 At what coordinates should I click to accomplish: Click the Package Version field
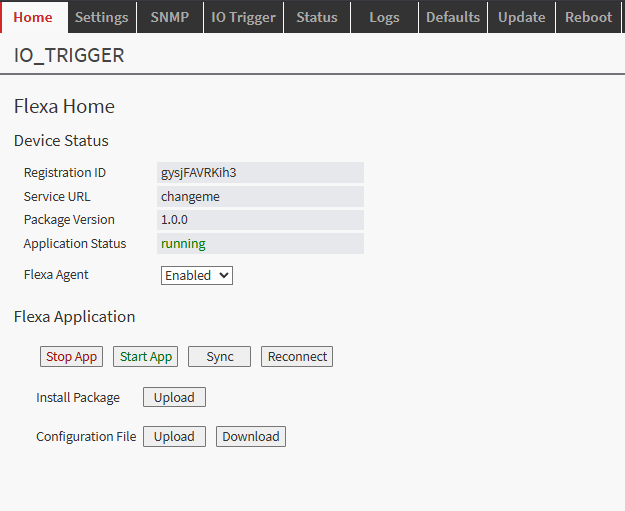pos(260,220)
